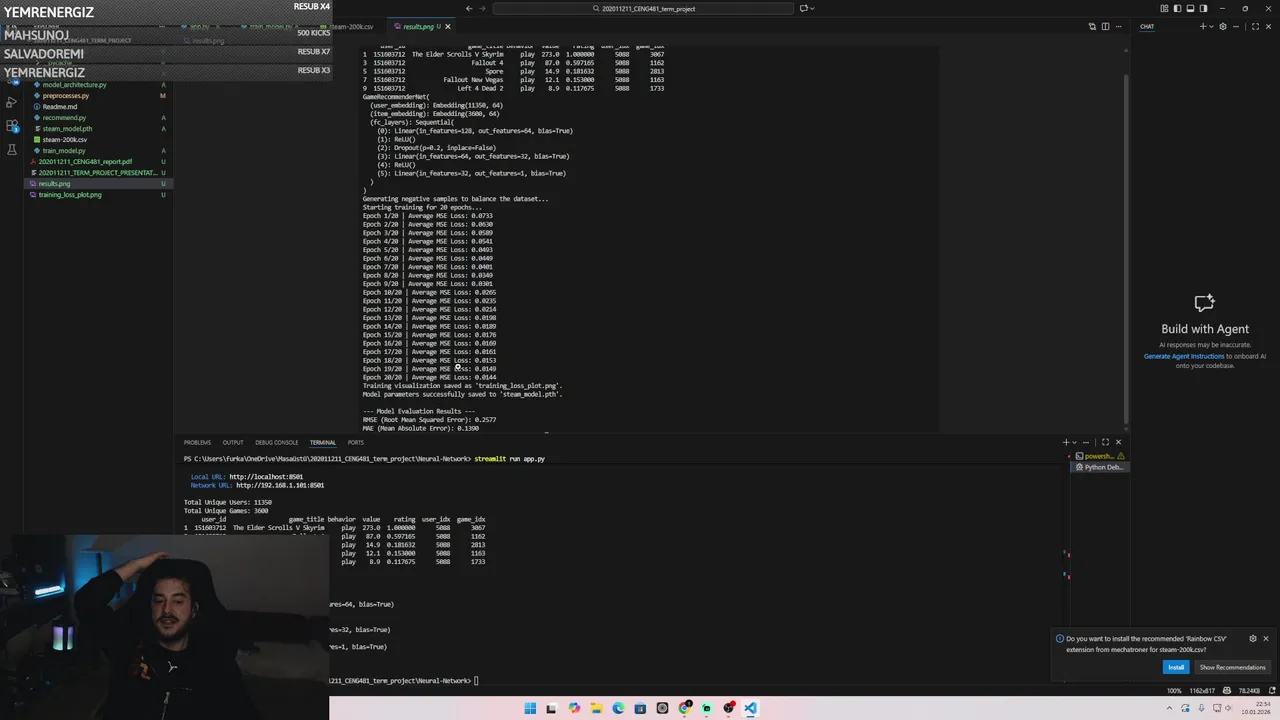
Task: Open the Run and Debug view
Action: tap(12, 103)
